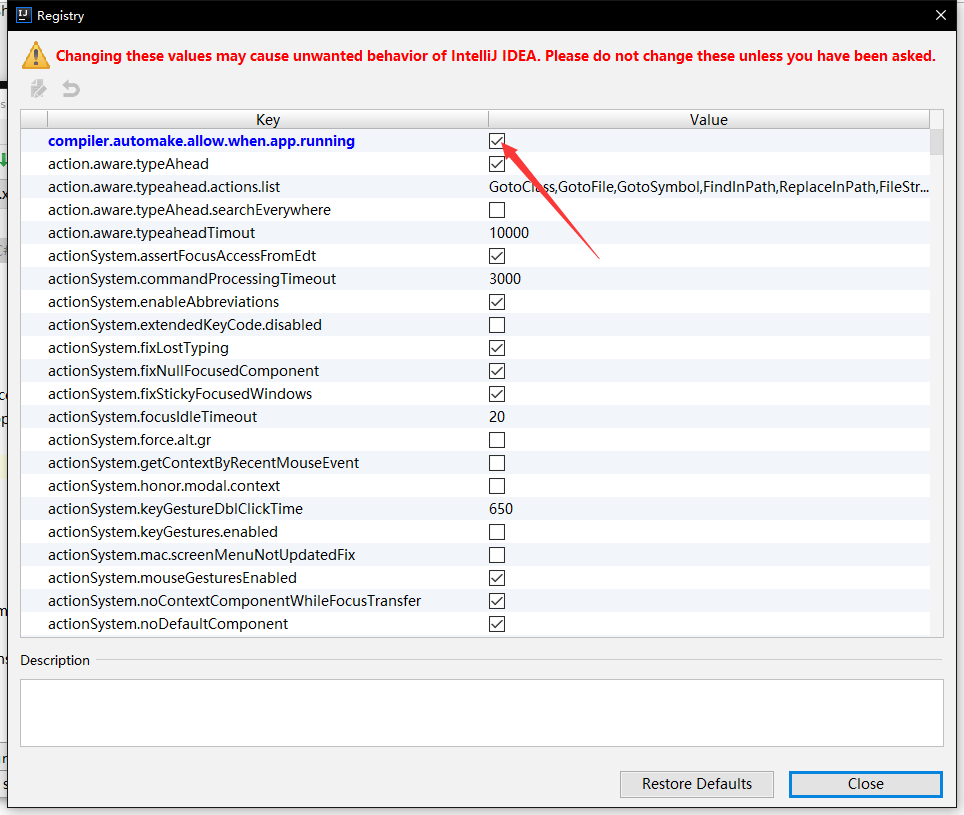This screenshot has height=815, width=964.
Task: Select actionSystem.noDefaultComponent key
Action: [168, 624]
